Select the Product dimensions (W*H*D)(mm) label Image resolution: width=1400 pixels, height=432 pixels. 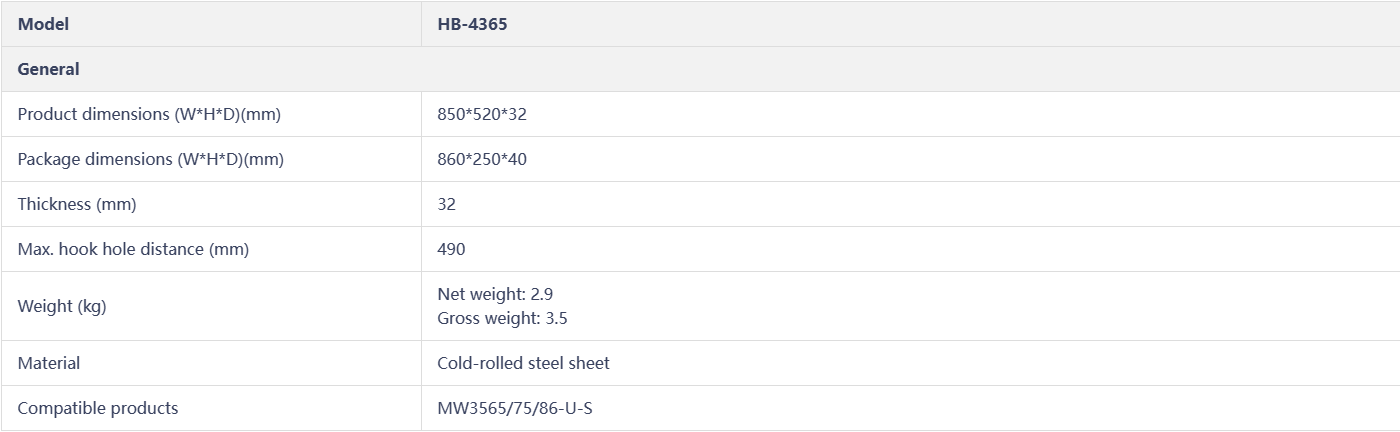pyautogui.click(x=149, y=114)
